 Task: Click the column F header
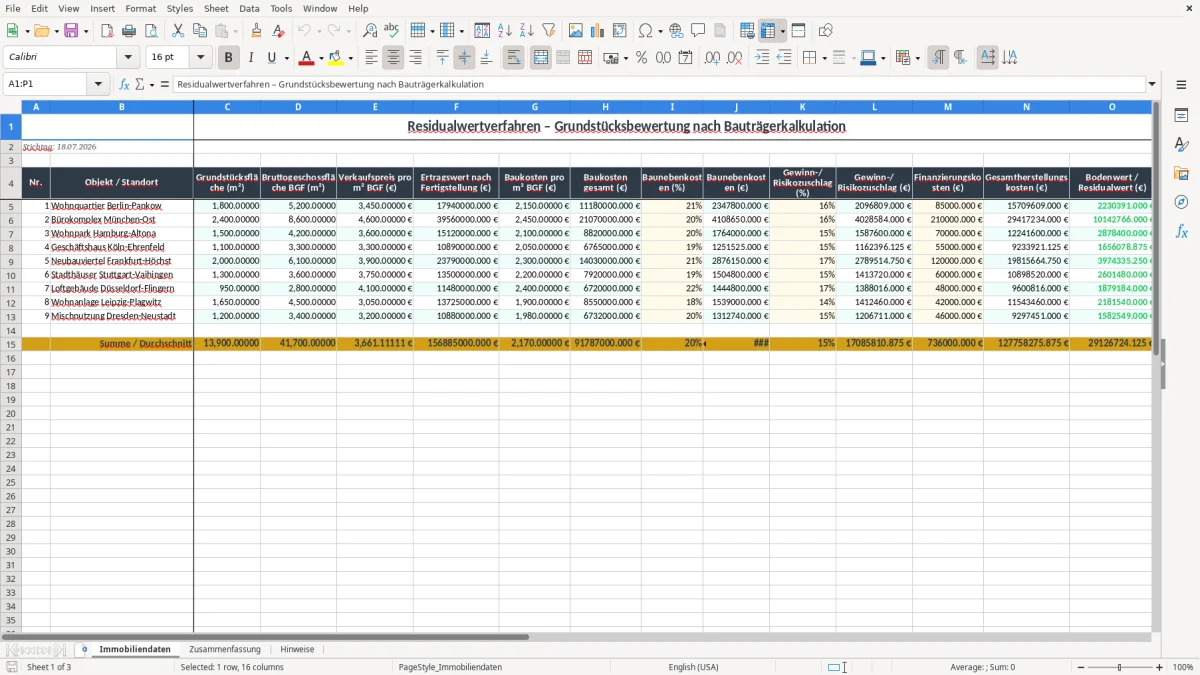(x=456, y=106)
